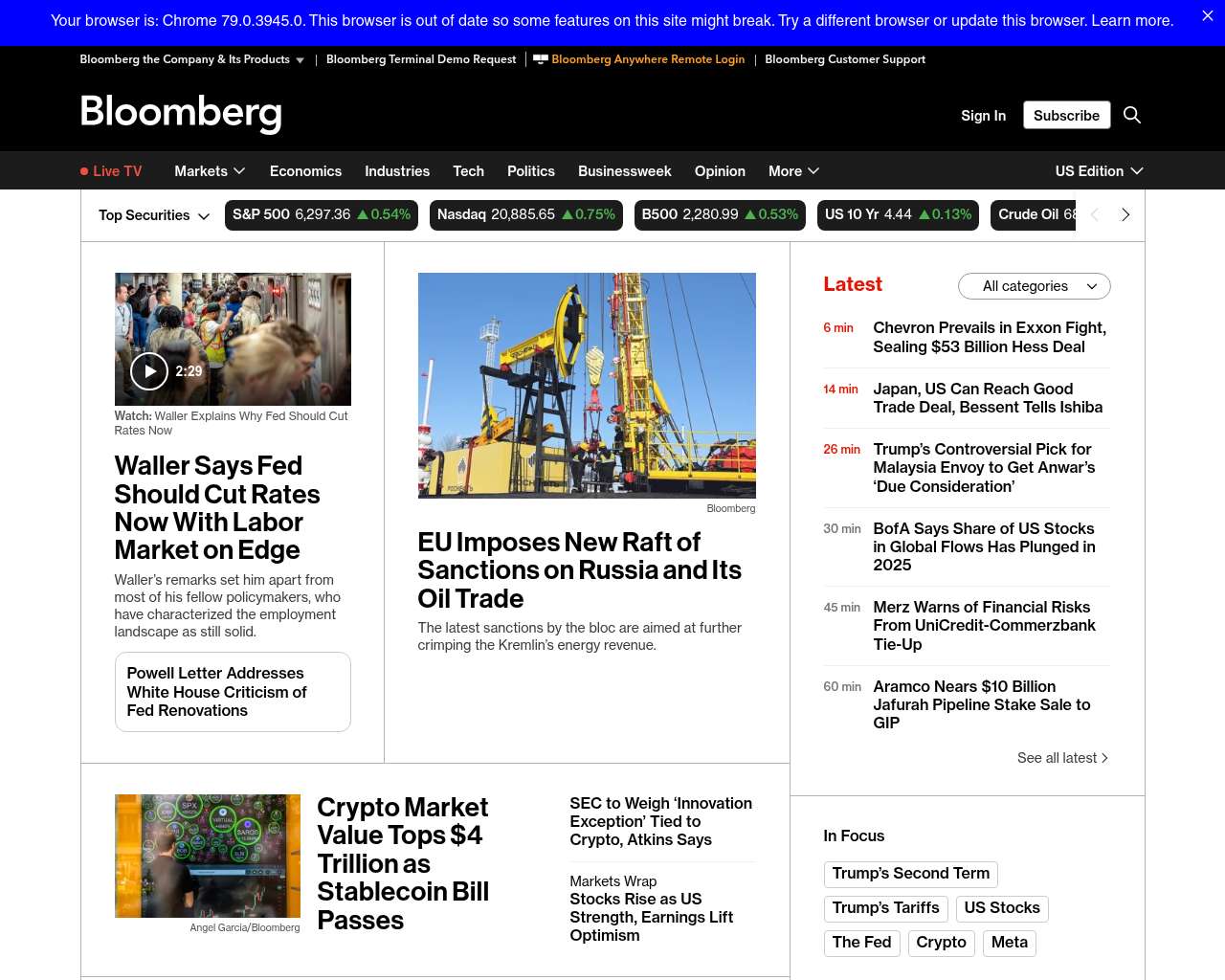This screenshot has height=980, width=1225.
Task: Open Waller Says Fed Should Cut Rates headline
Action: 217,508
